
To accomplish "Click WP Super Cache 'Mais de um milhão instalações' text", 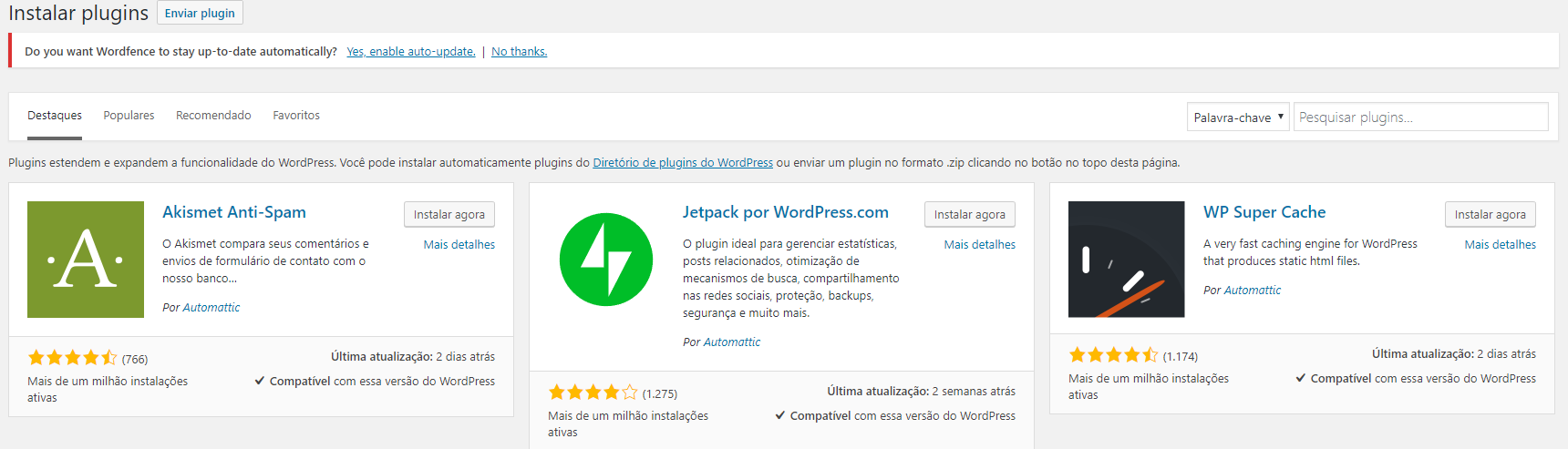I will pyautogui.click(x=1149, y=387).
